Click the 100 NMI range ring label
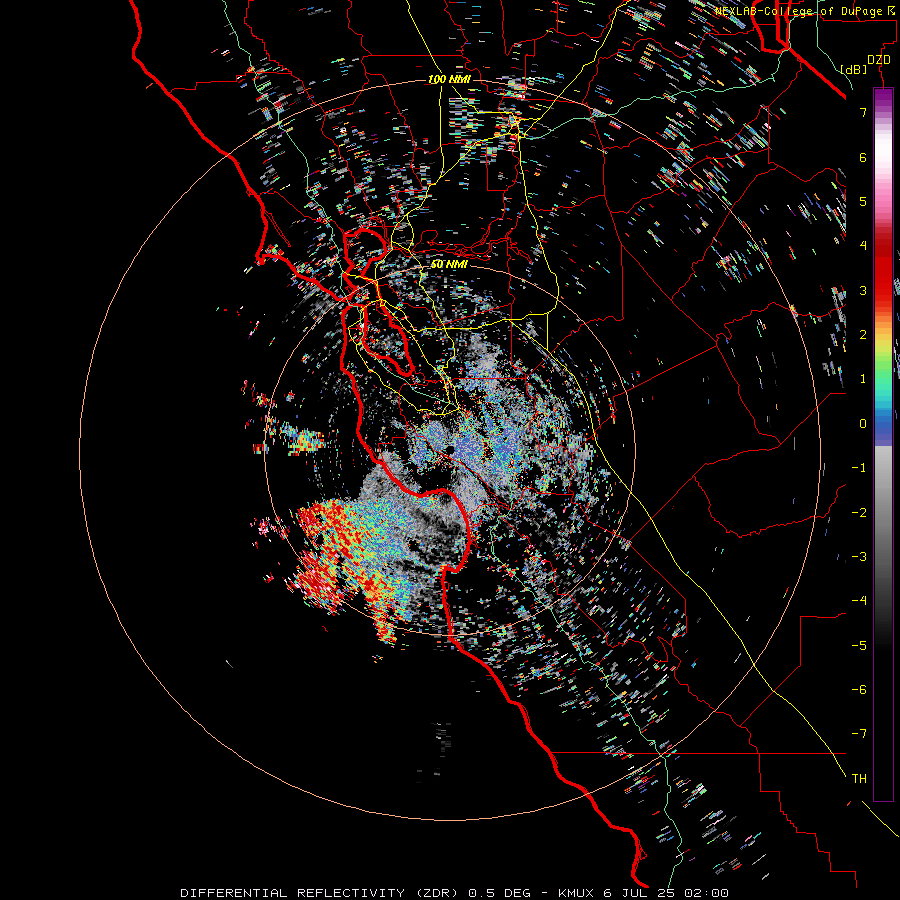The width and height of the screenshot is (900, 900). 449,79
